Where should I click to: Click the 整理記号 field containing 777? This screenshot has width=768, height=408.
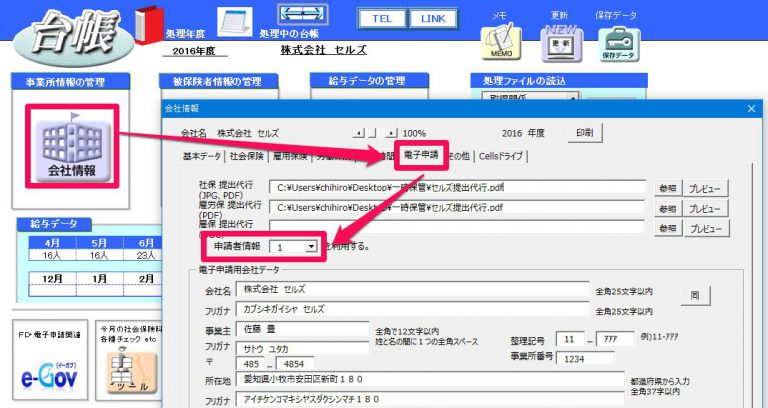coord(616,339)
